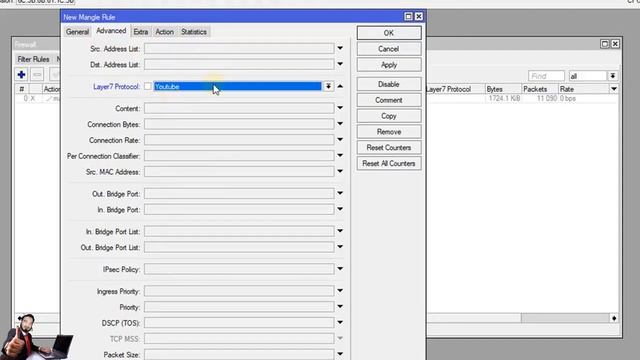
Task: Select the 1724.1 KiB bytes cell
Action: tap(504, 98)
